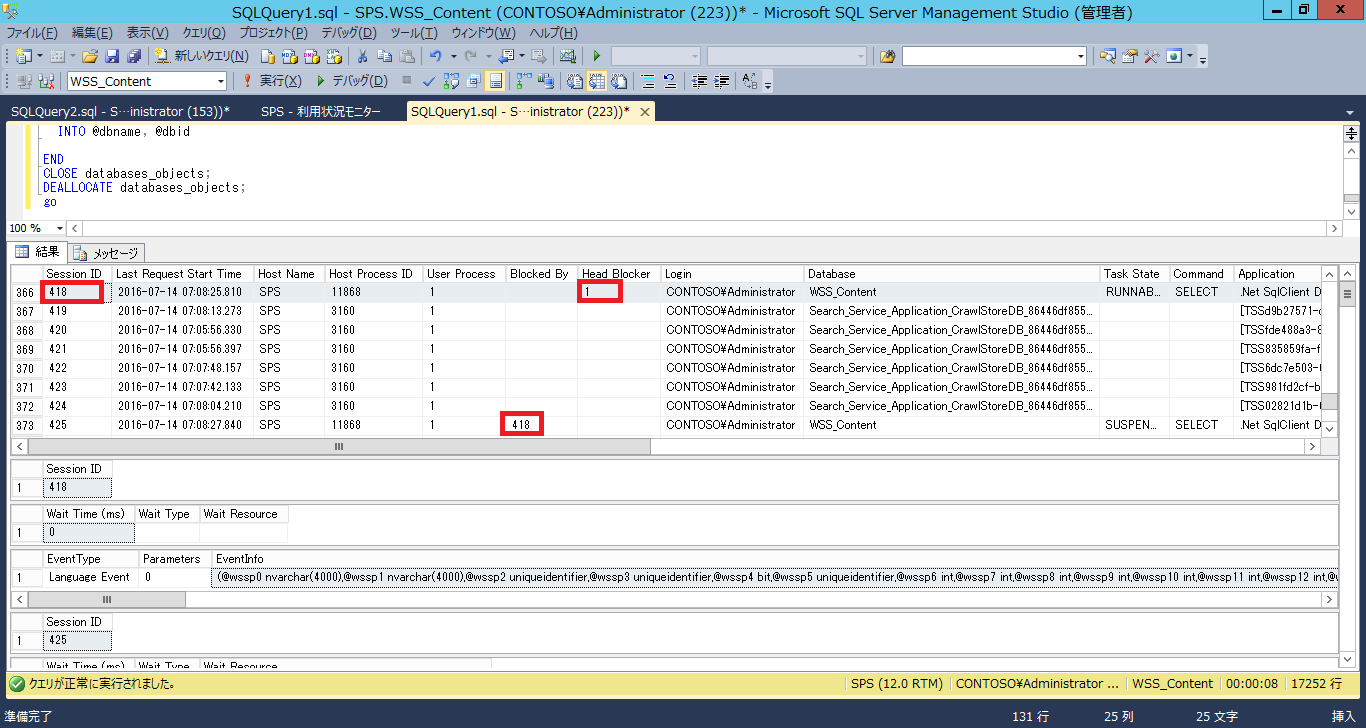Click the hammer and wrench tools icon
The width and height of the screenshot is (1366, 728).
(x=1151, y=56)
